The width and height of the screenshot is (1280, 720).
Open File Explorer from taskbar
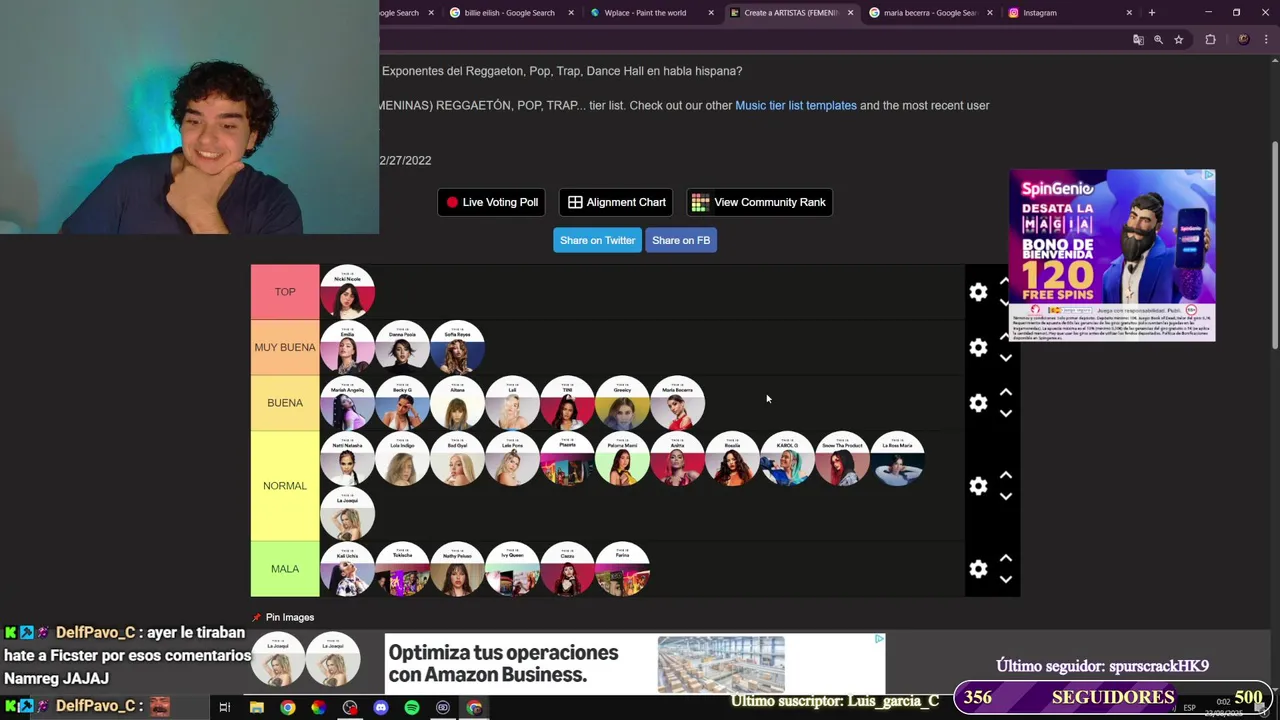coord(257,707)
